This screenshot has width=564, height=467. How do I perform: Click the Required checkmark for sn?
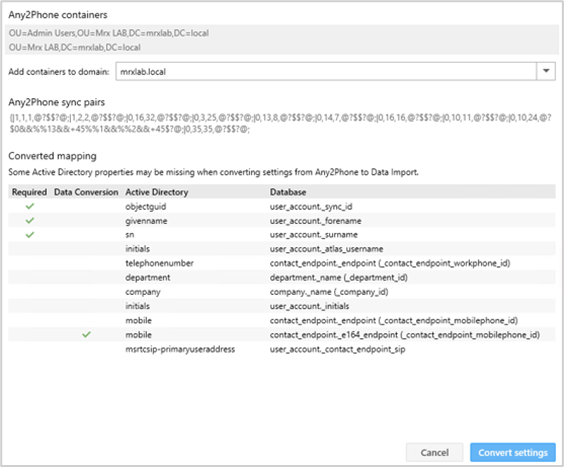pos(30,235)
